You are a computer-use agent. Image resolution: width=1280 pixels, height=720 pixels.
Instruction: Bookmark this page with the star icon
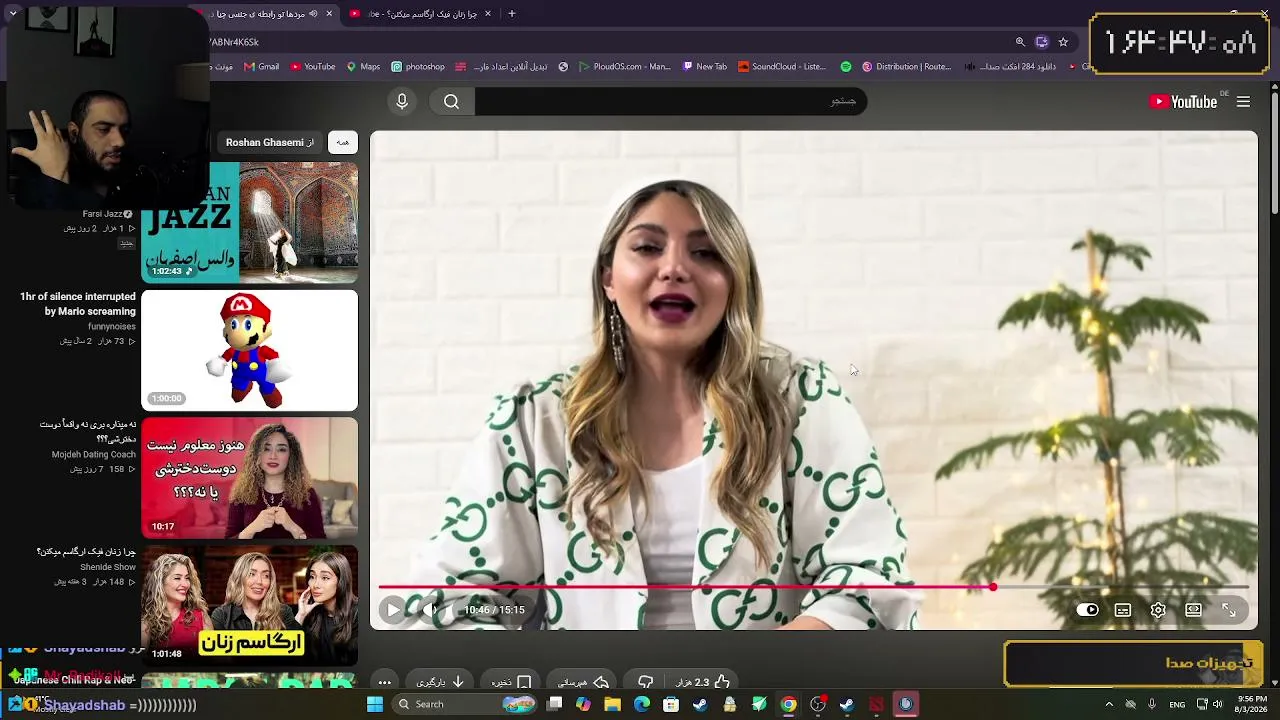click(x=1063, y=42)
